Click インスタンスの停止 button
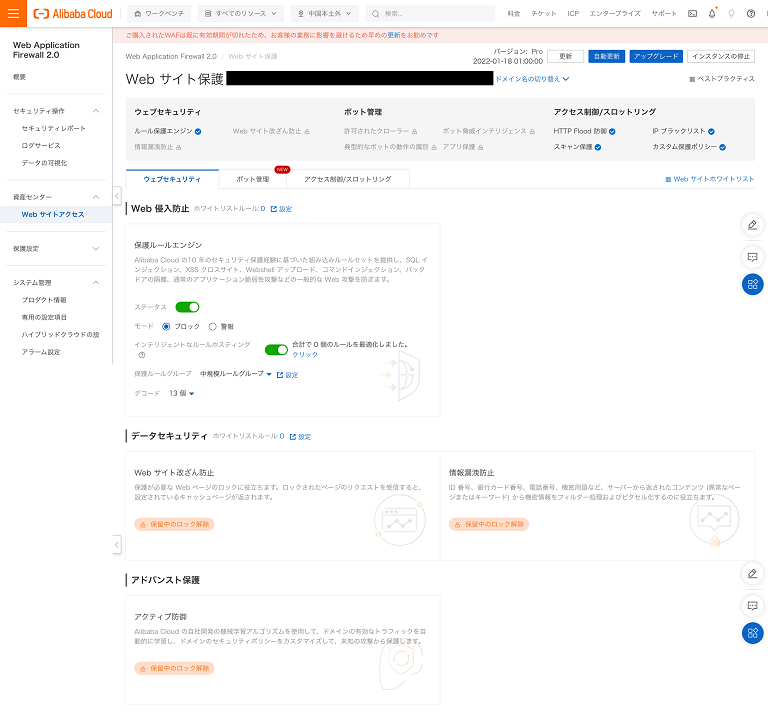768x723 pixels. coord(721,56)
